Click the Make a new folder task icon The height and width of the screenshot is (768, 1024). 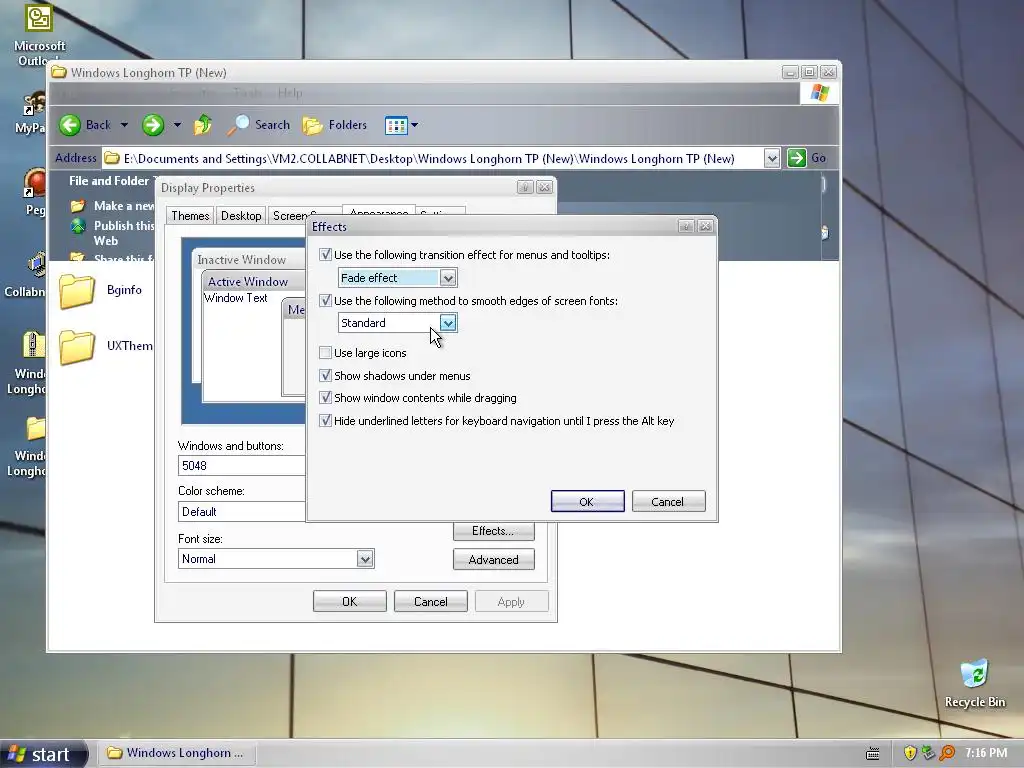click(78, 206)
